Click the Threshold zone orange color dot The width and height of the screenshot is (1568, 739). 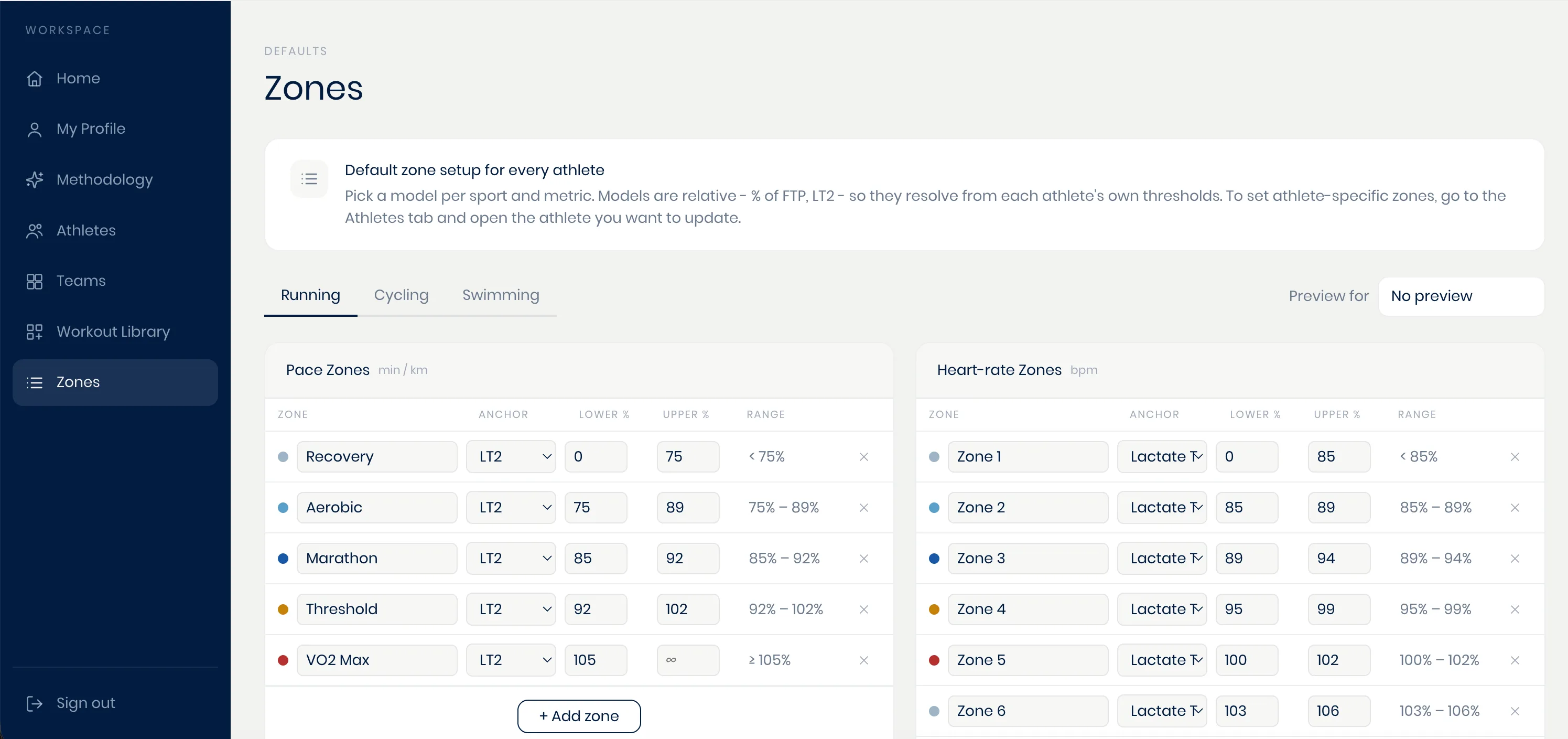(x=283, y=609)
